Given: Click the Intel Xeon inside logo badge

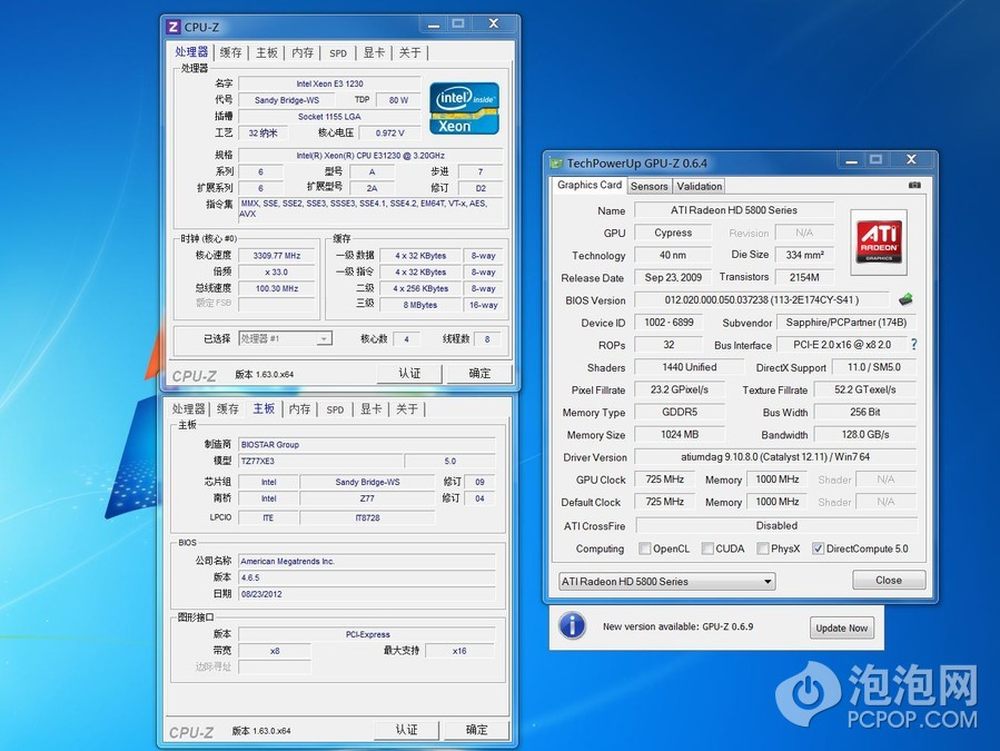Looking at the screenshot, I should (464, 108).
